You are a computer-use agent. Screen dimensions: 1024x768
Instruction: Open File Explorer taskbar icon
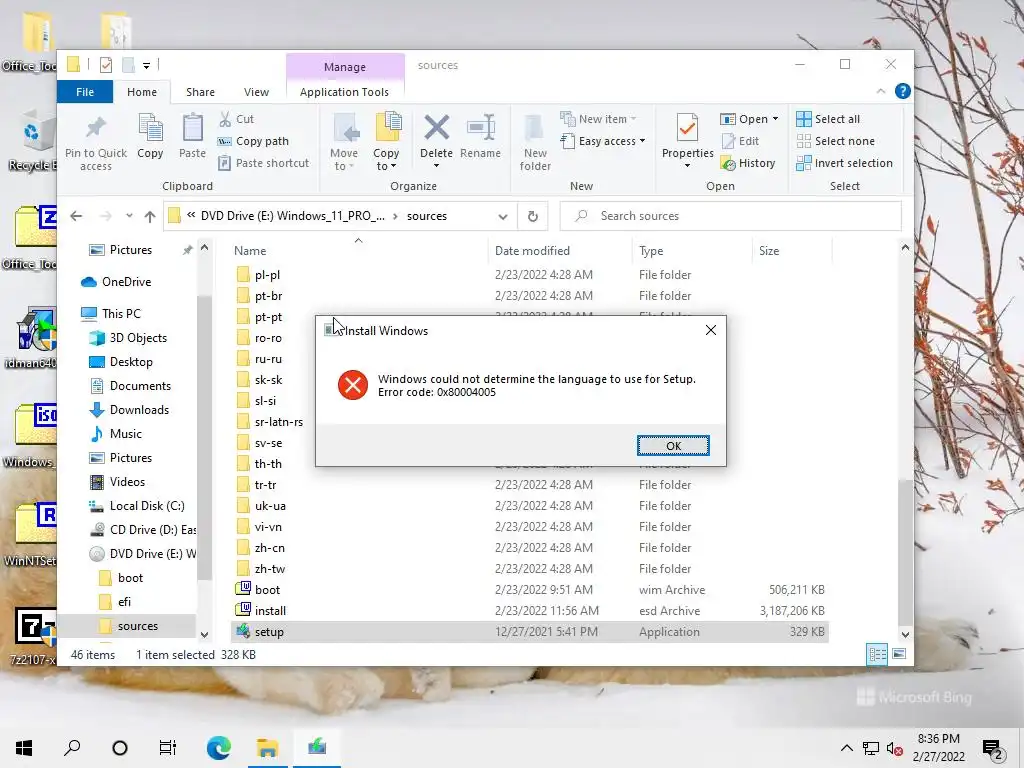click(x=267, y=747)
